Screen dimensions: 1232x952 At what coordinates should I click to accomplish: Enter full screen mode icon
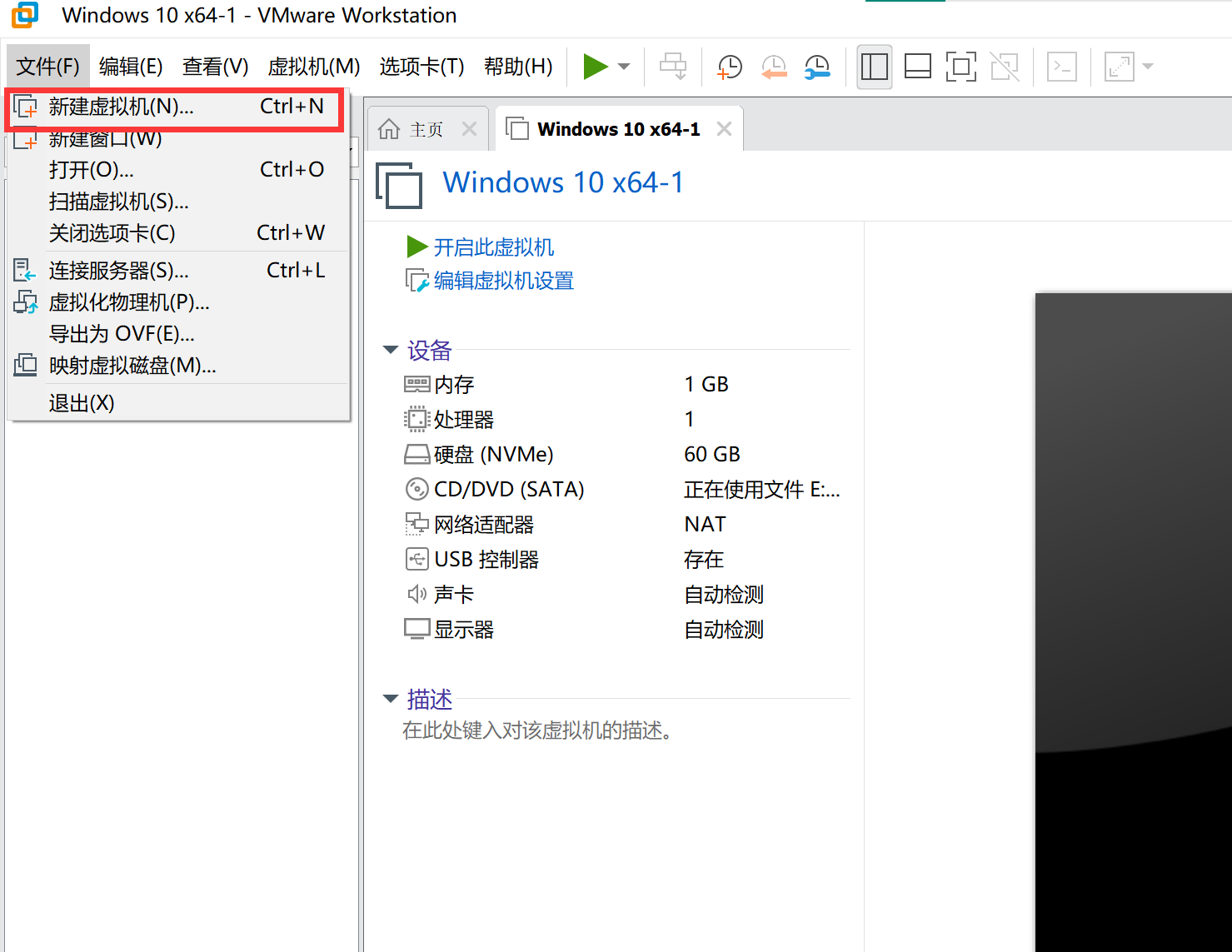(961, 67)
